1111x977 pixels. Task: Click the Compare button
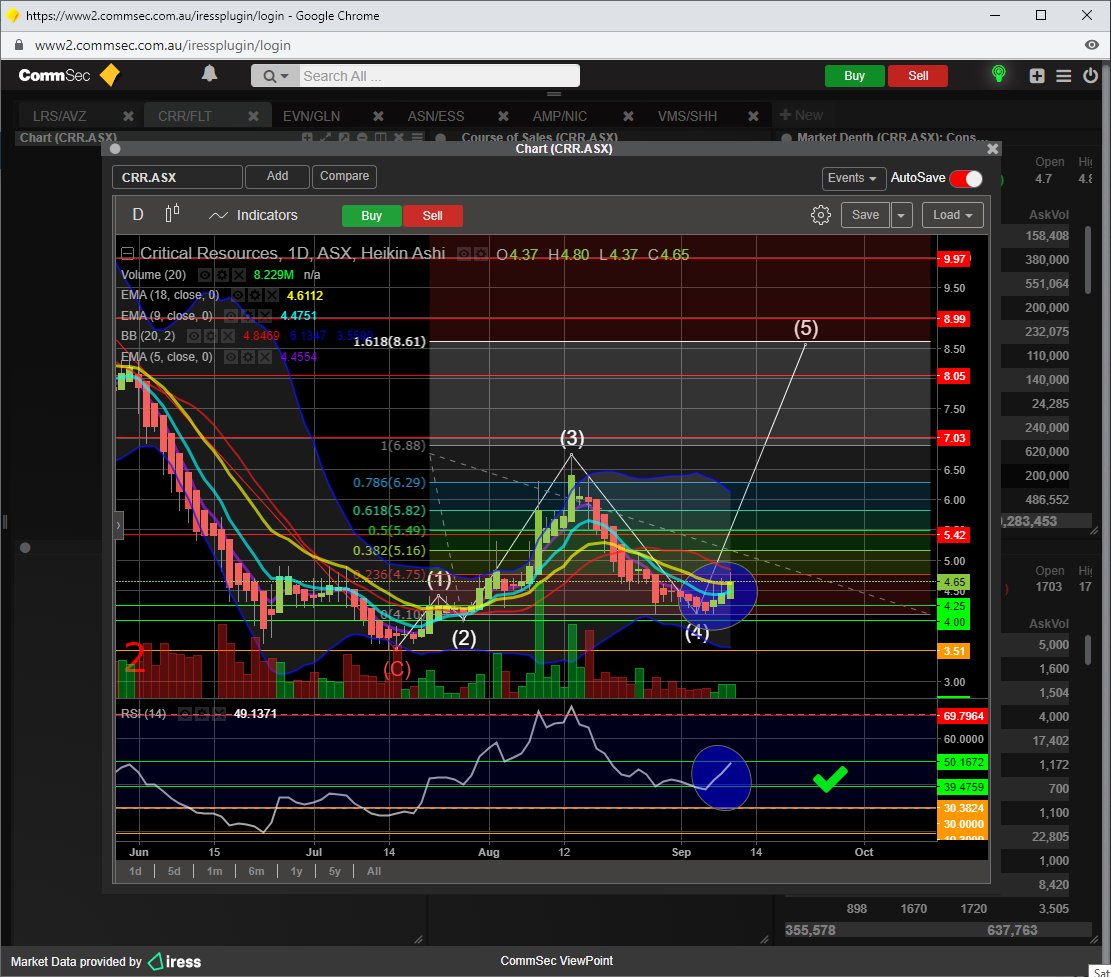click(344, 177)
